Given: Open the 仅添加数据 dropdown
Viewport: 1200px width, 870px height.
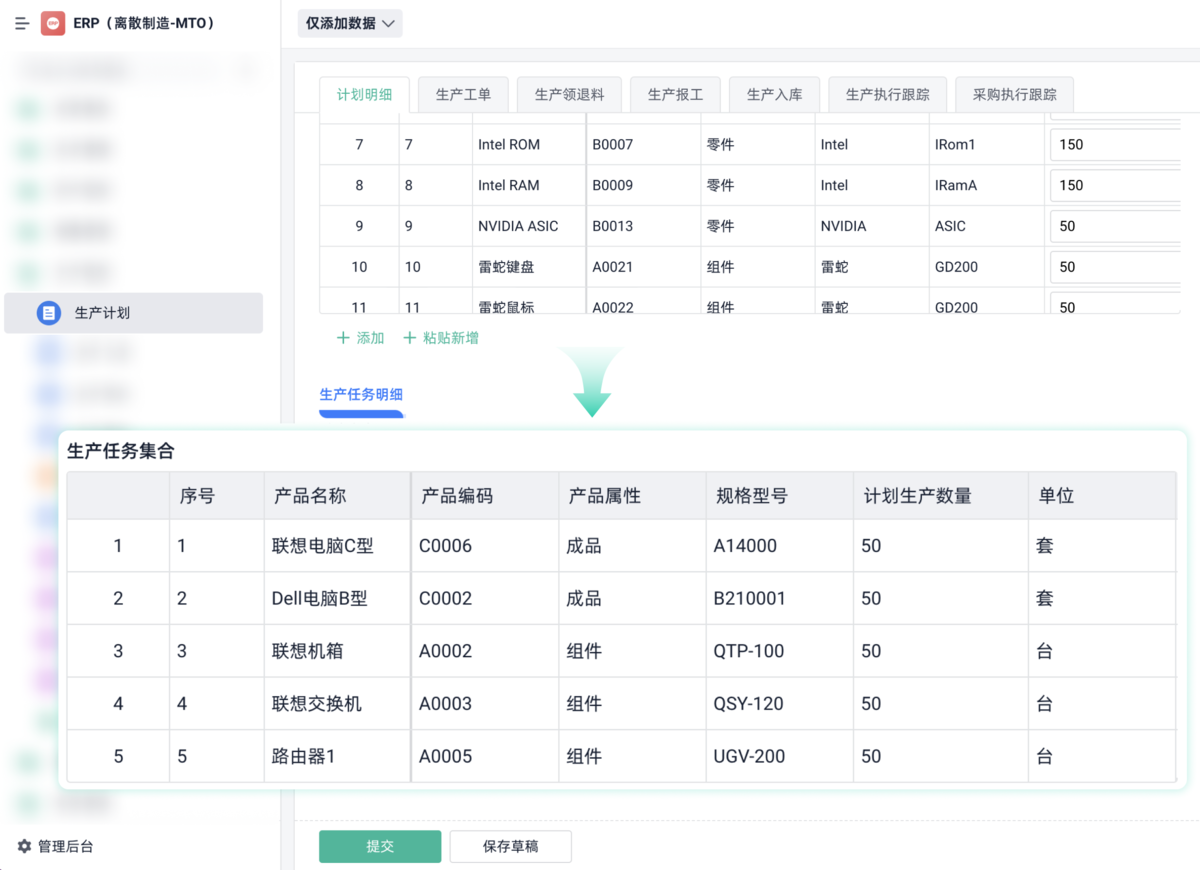Looking at the screenshot, I should tap(348, 22).
